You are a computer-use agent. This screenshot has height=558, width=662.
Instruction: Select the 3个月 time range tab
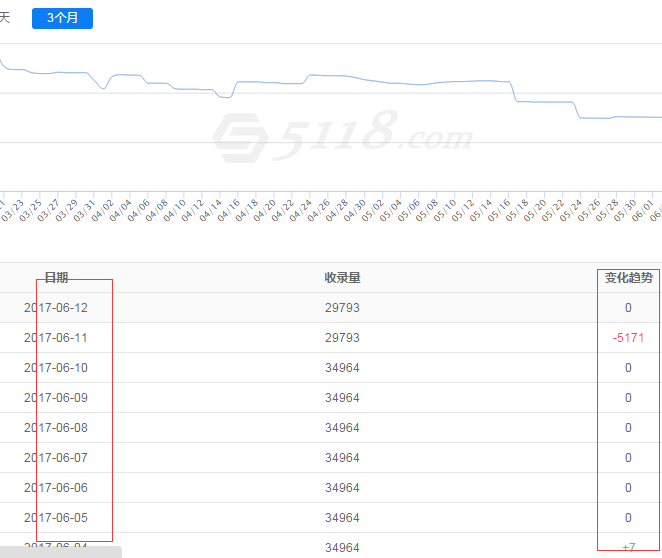tap(62, 18)
